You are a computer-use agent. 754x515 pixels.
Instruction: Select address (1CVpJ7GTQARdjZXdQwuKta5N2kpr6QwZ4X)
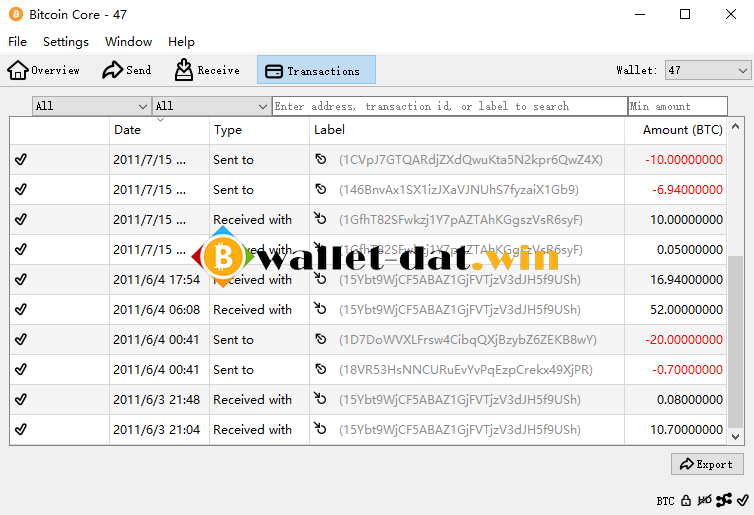471,160
